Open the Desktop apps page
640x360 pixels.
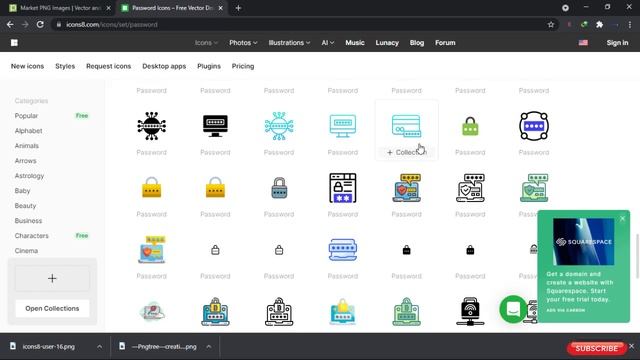pos(164,66)
